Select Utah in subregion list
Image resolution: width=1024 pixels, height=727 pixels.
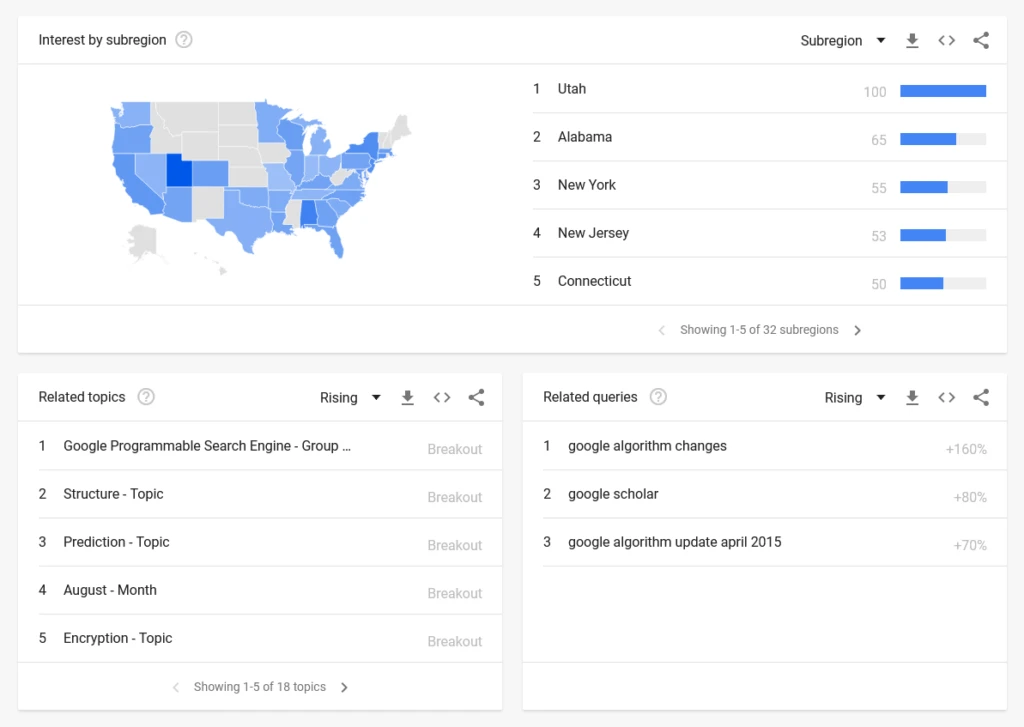769,89
